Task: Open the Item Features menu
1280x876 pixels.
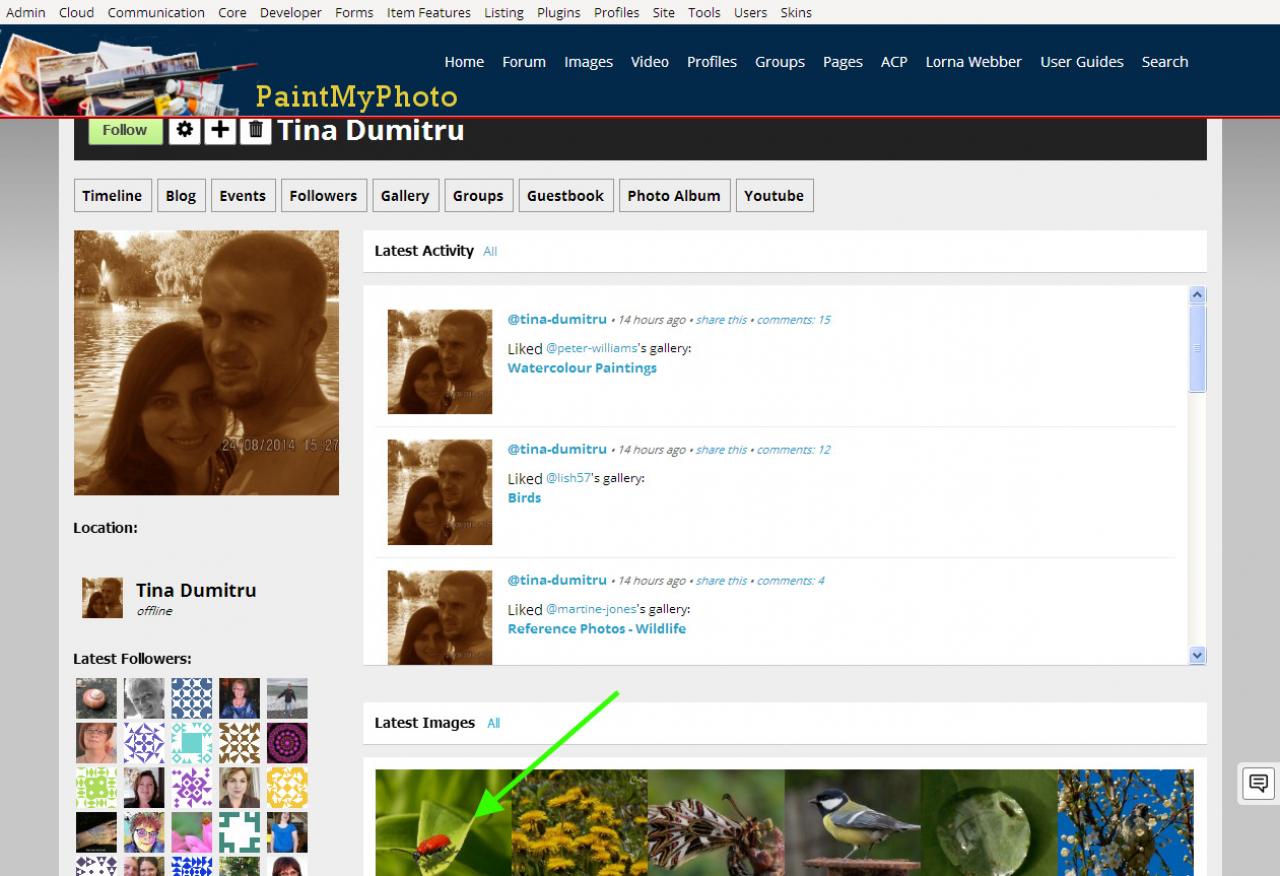Action: pos(429,13)
